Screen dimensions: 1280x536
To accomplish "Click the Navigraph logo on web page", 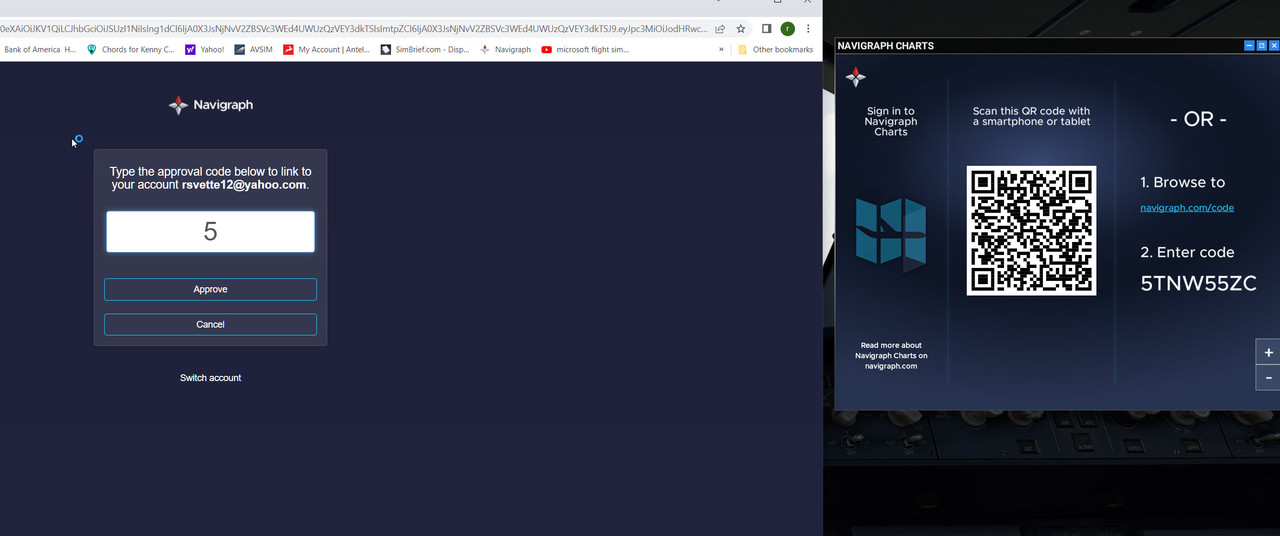I will point(211,105).
